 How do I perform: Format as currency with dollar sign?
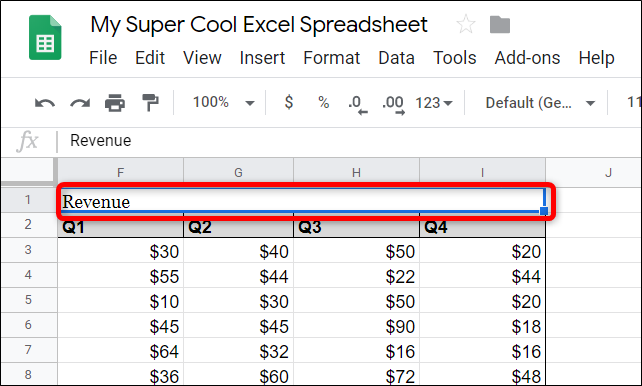point(289,102)
